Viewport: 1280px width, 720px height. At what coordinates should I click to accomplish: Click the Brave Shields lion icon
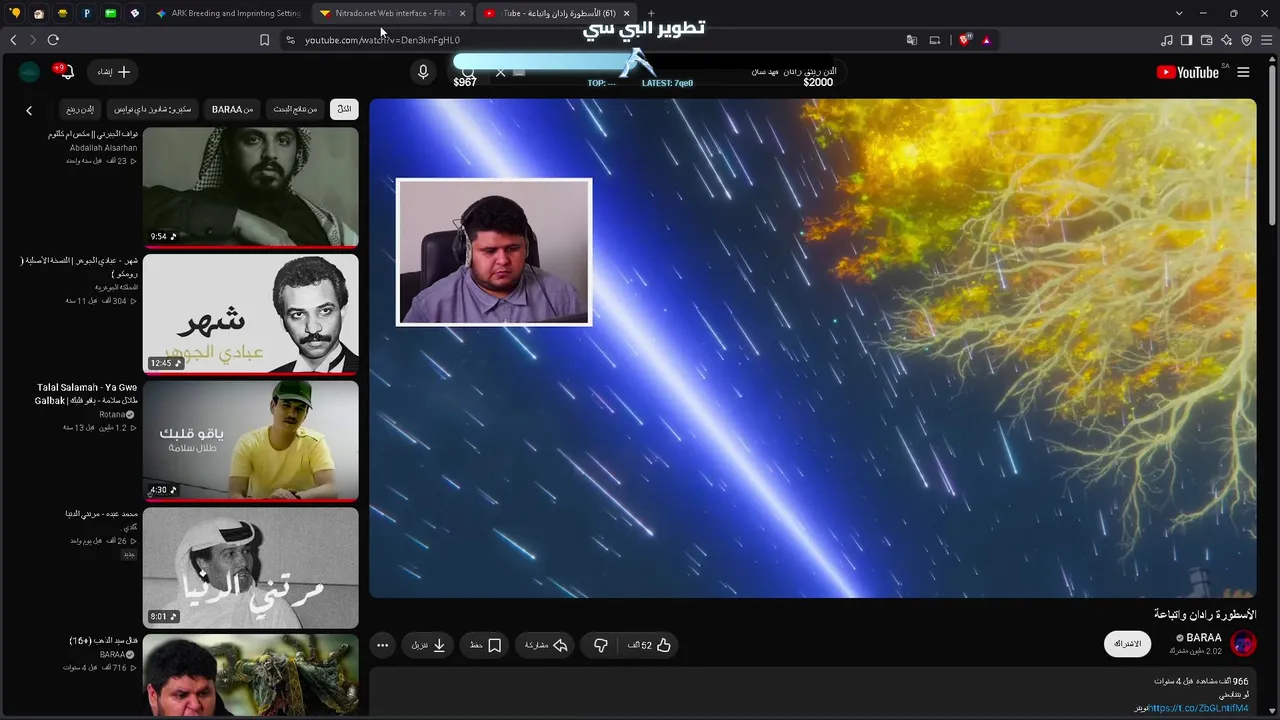pos(965,40)
